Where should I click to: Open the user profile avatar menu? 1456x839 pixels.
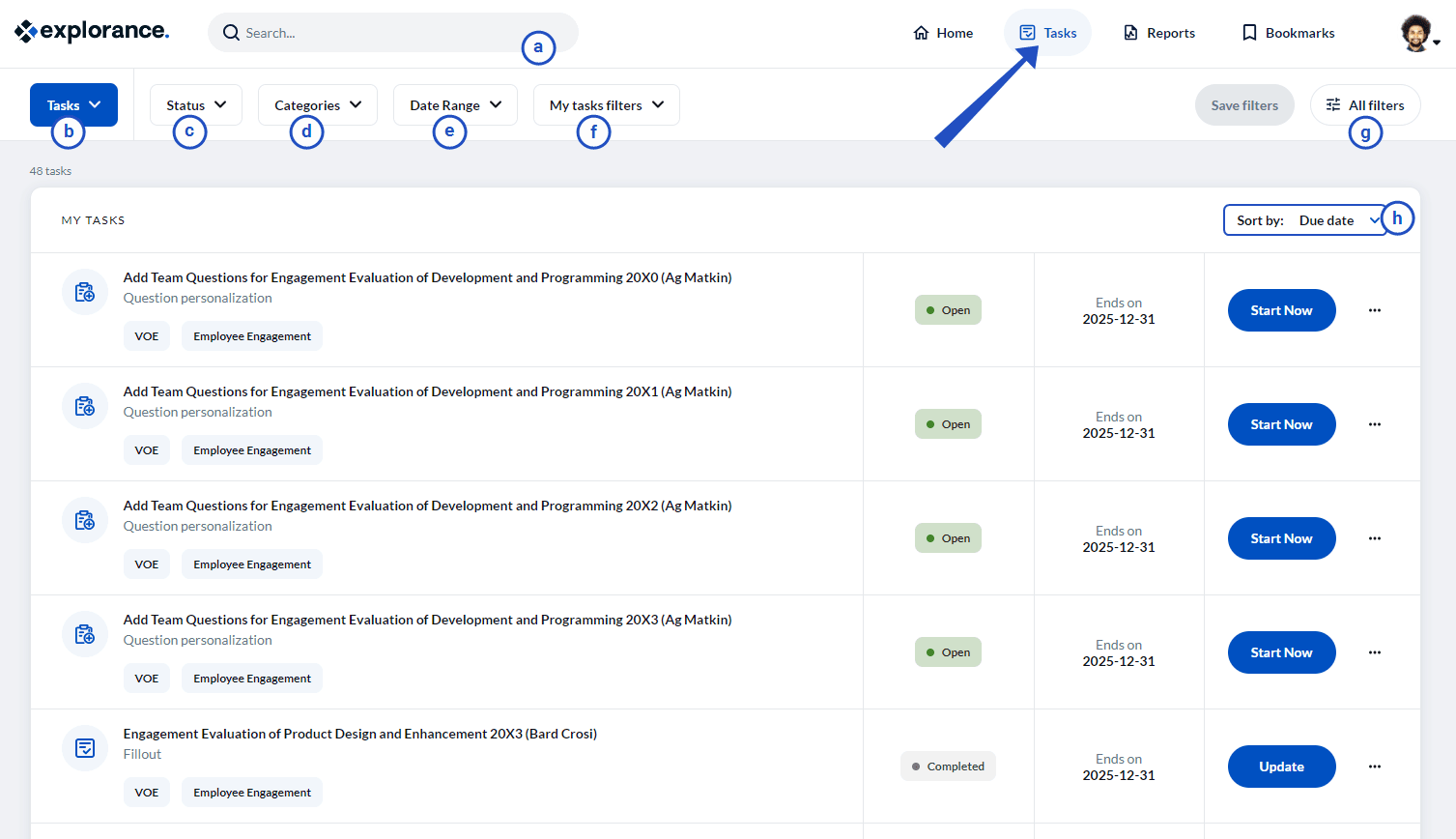pyautogui.click(x=1418, y=34)
